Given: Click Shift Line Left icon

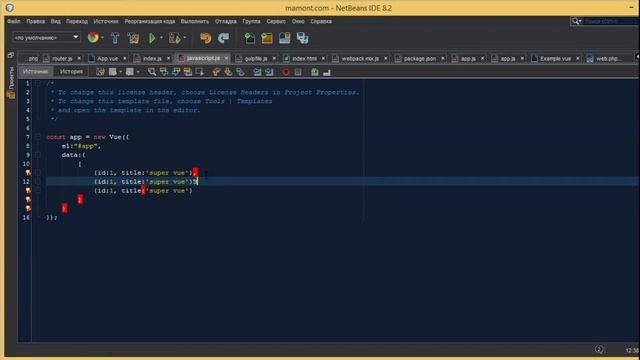Looking at the screenshot, I should [257, 72].
